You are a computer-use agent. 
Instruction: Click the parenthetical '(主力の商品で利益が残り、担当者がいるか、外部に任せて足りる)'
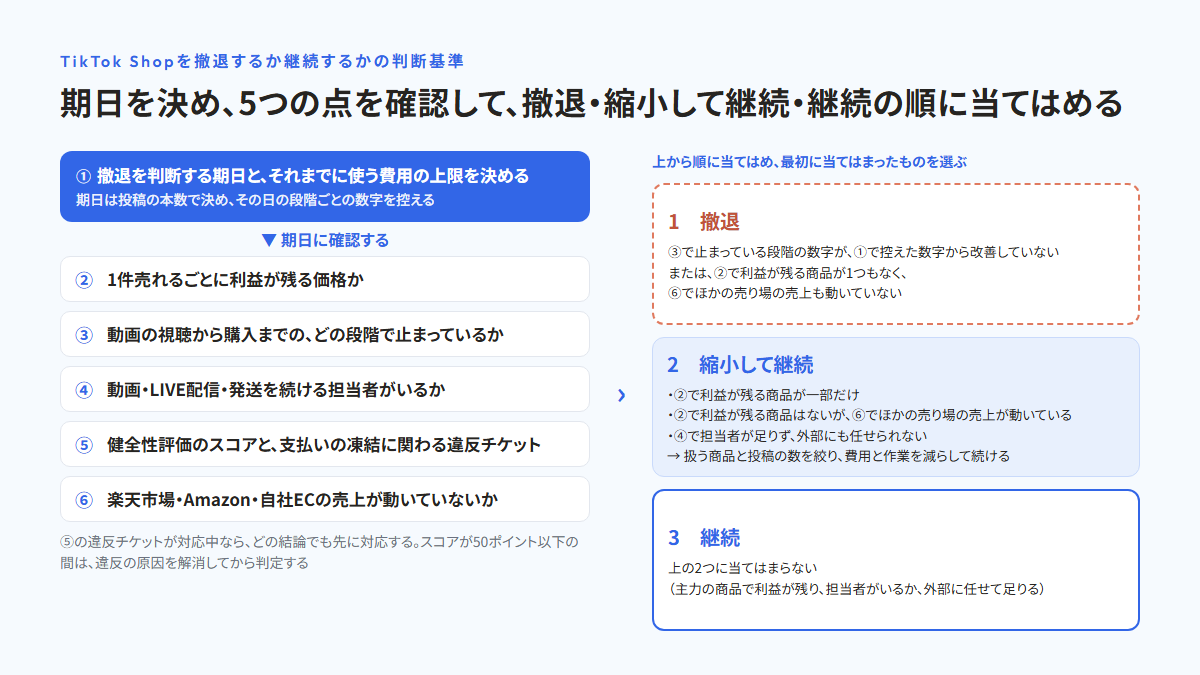[857, 589]
